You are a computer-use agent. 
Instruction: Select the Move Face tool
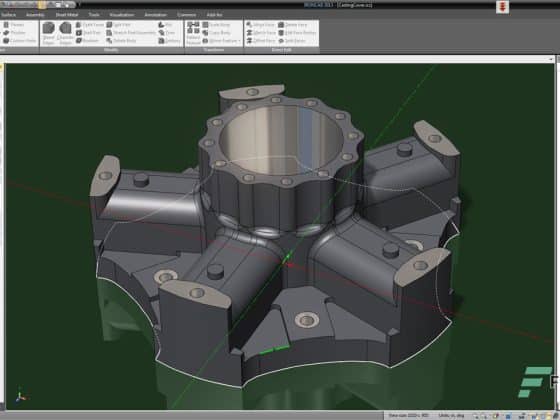point(261,25)
